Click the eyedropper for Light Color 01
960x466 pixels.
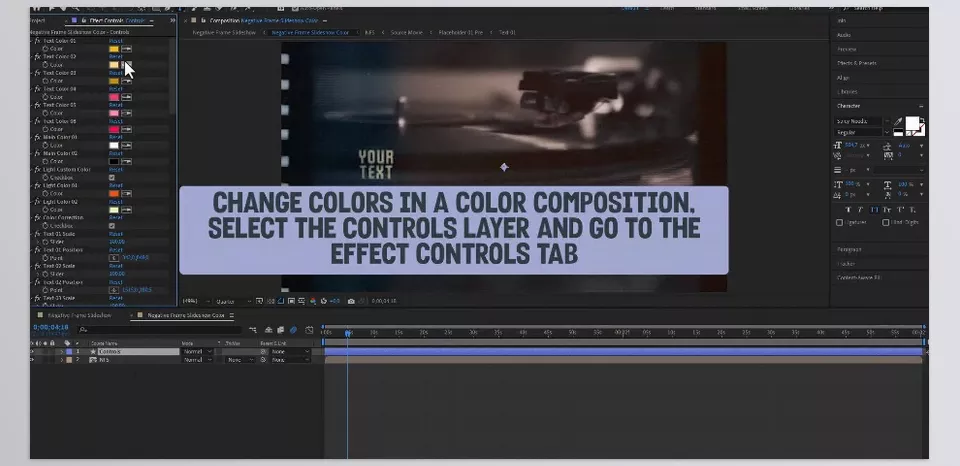(127, 194)
